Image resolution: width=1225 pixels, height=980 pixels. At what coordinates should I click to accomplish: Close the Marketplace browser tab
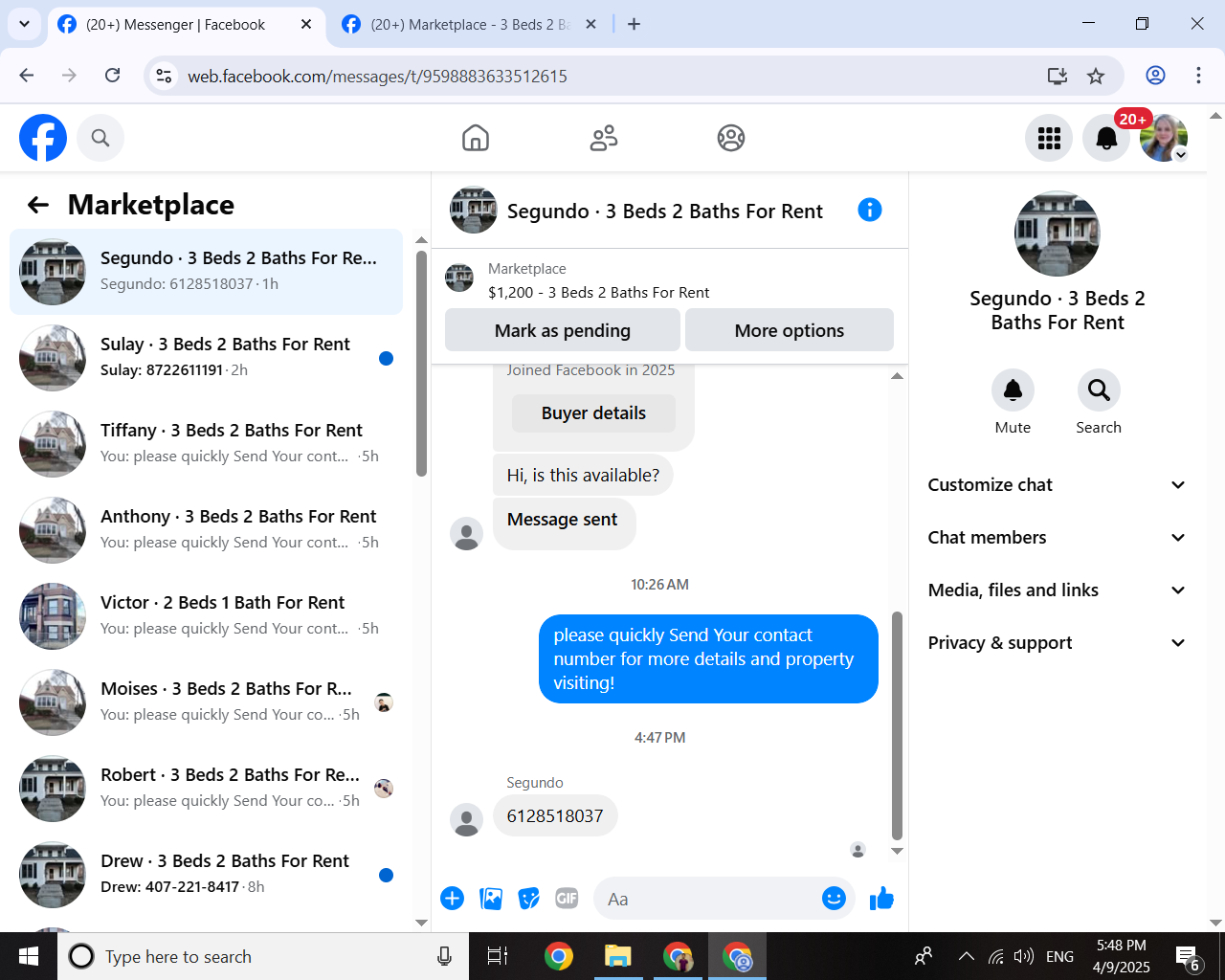[591, 25]
